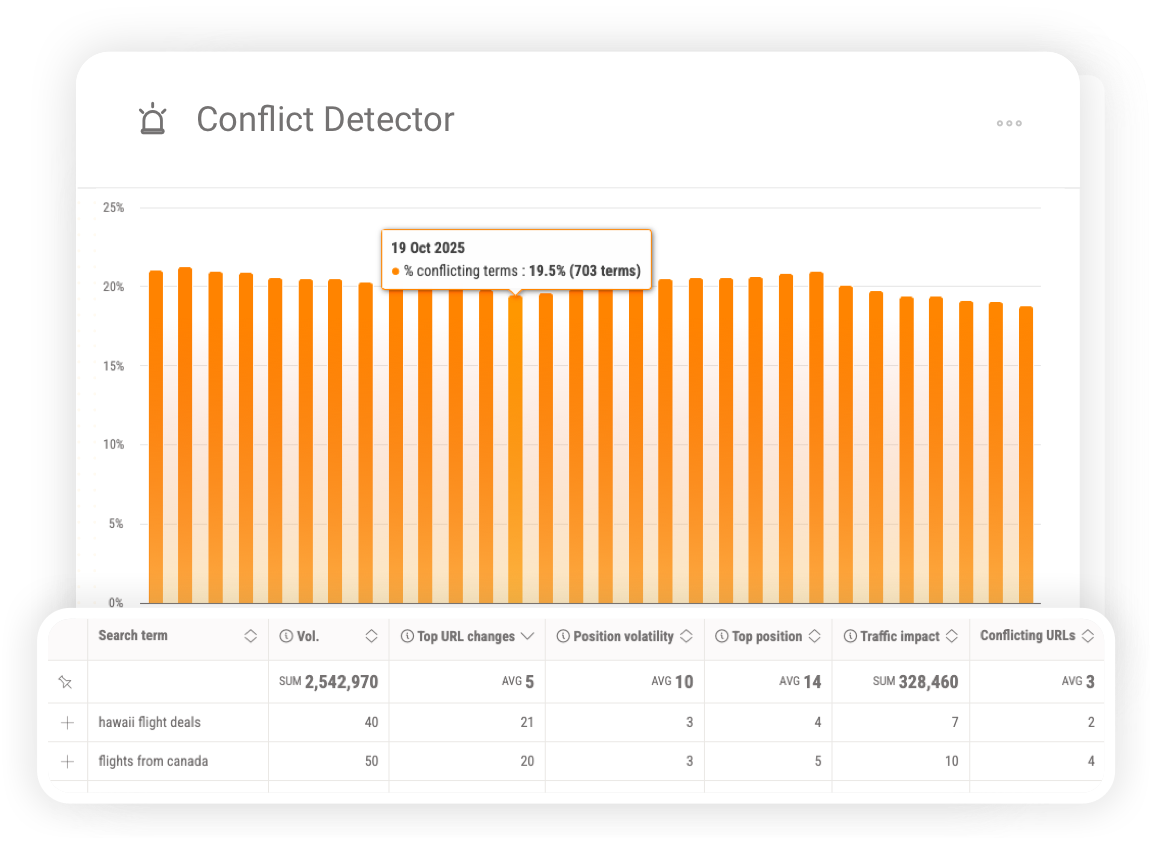Toggle sort order on the Conflicting URLs column
Viewport: 1160px width, 848px height.
[x=1087, y=636]
